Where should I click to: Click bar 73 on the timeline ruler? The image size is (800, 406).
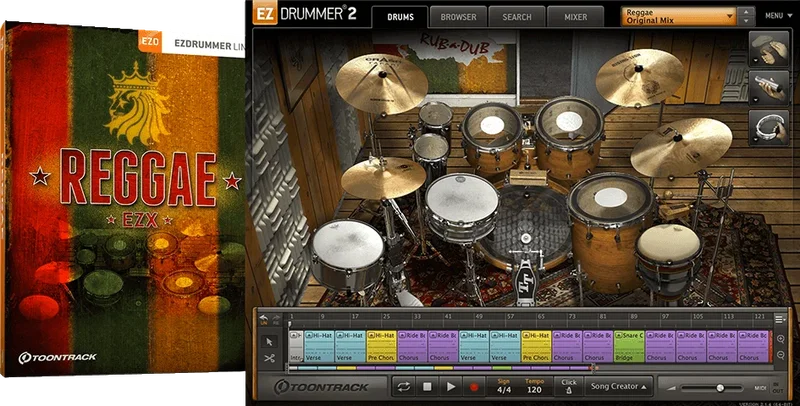point(572,317)
